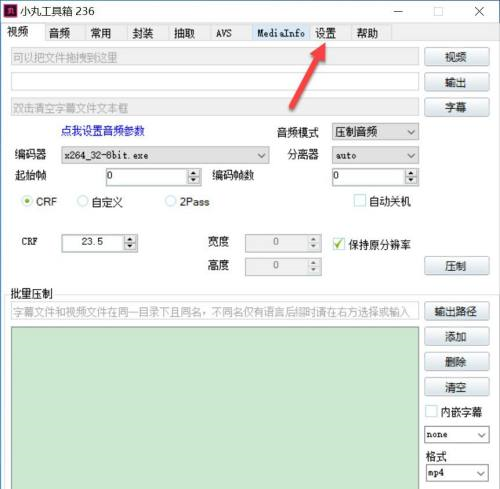Click the 高度 value field

tap(276, 266)
